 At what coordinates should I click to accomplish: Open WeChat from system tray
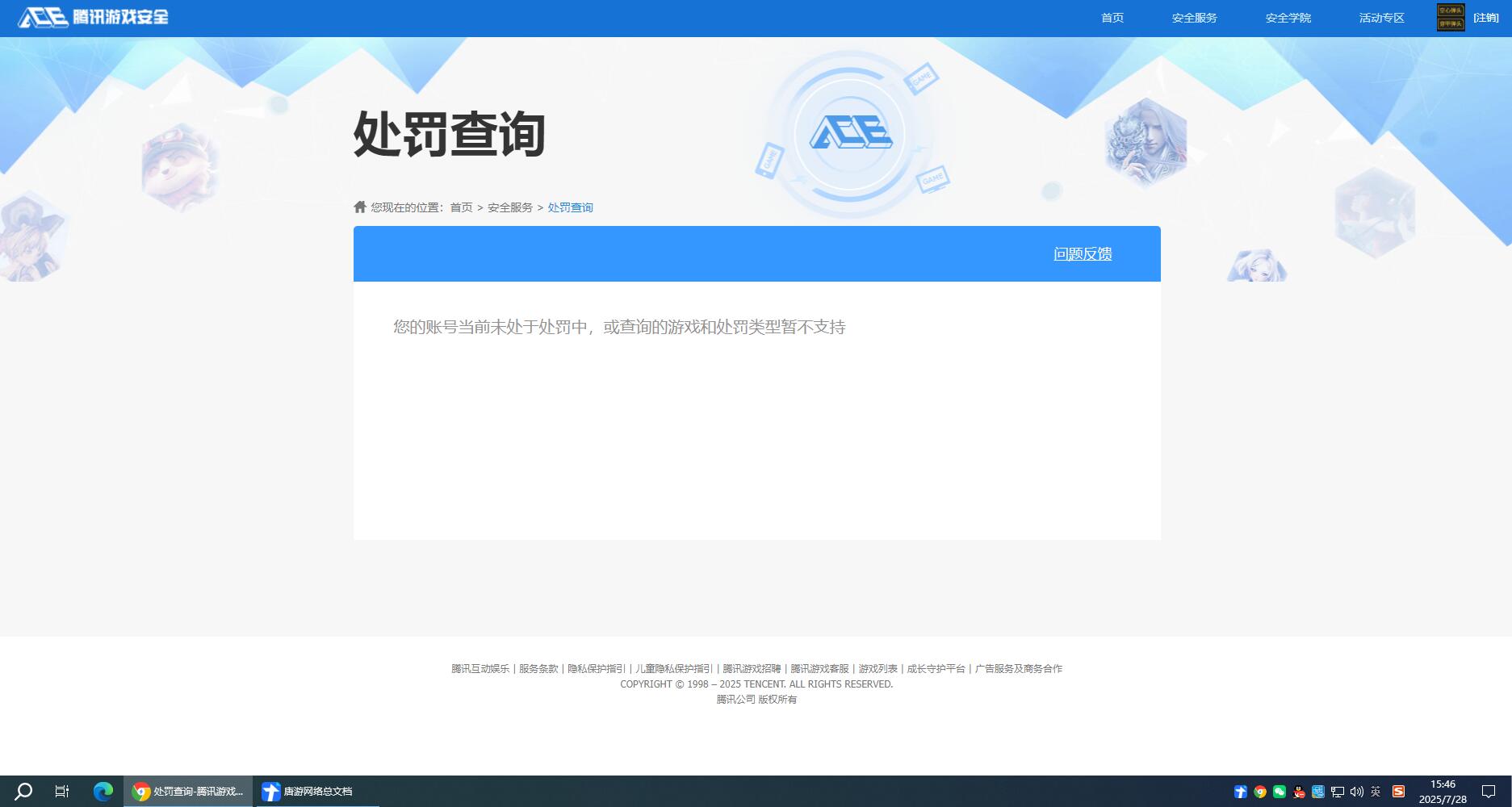(1280, 792)
